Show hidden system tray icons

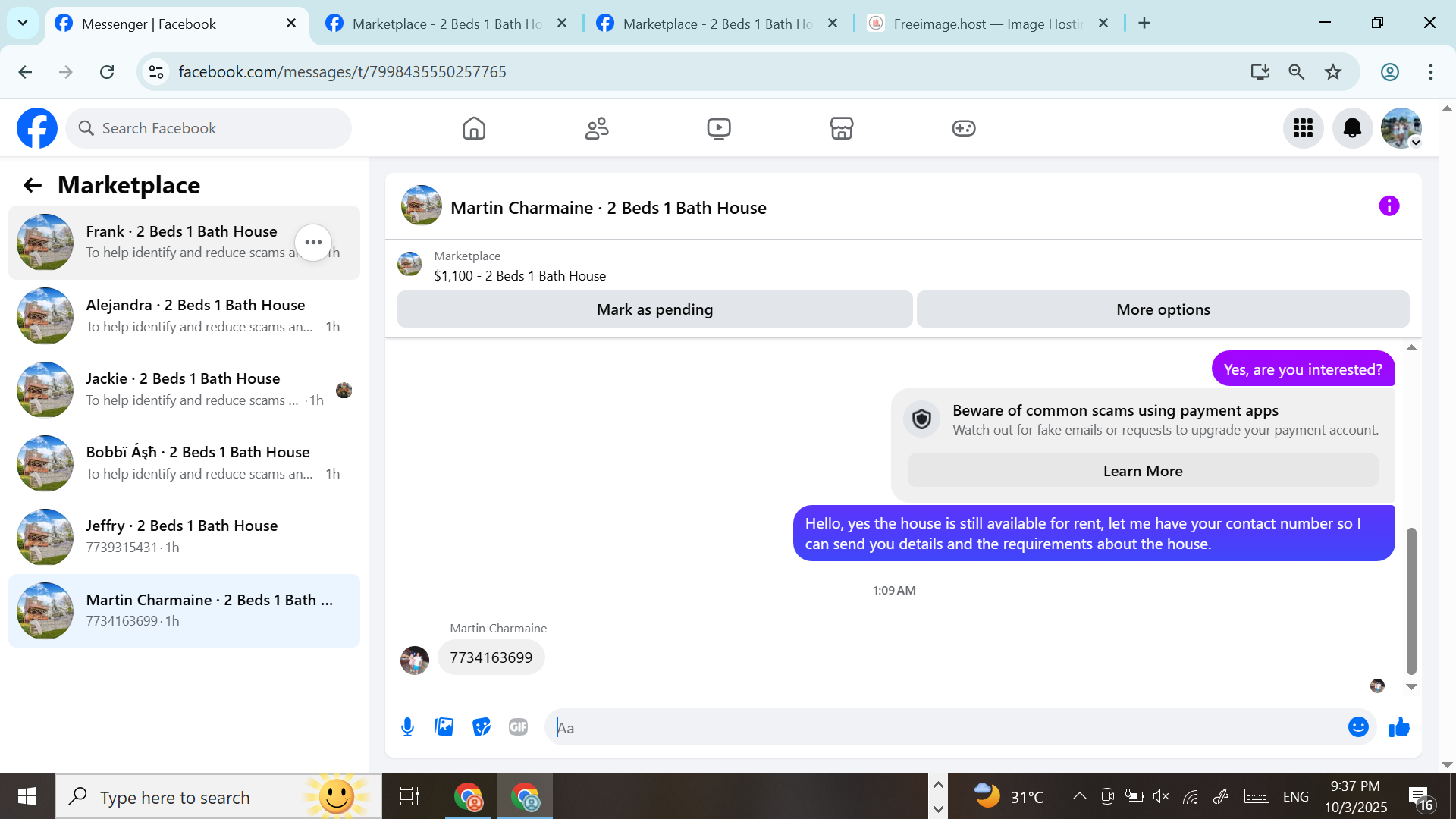[1079, 796]
